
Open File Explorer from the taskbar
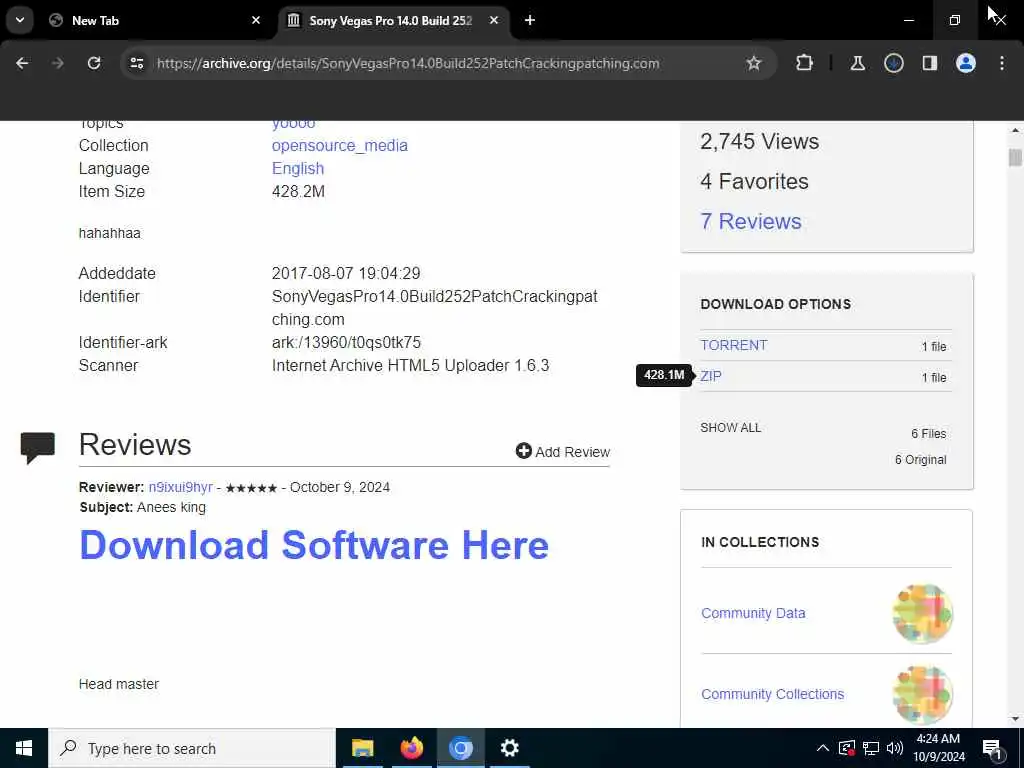pos(362,748)
